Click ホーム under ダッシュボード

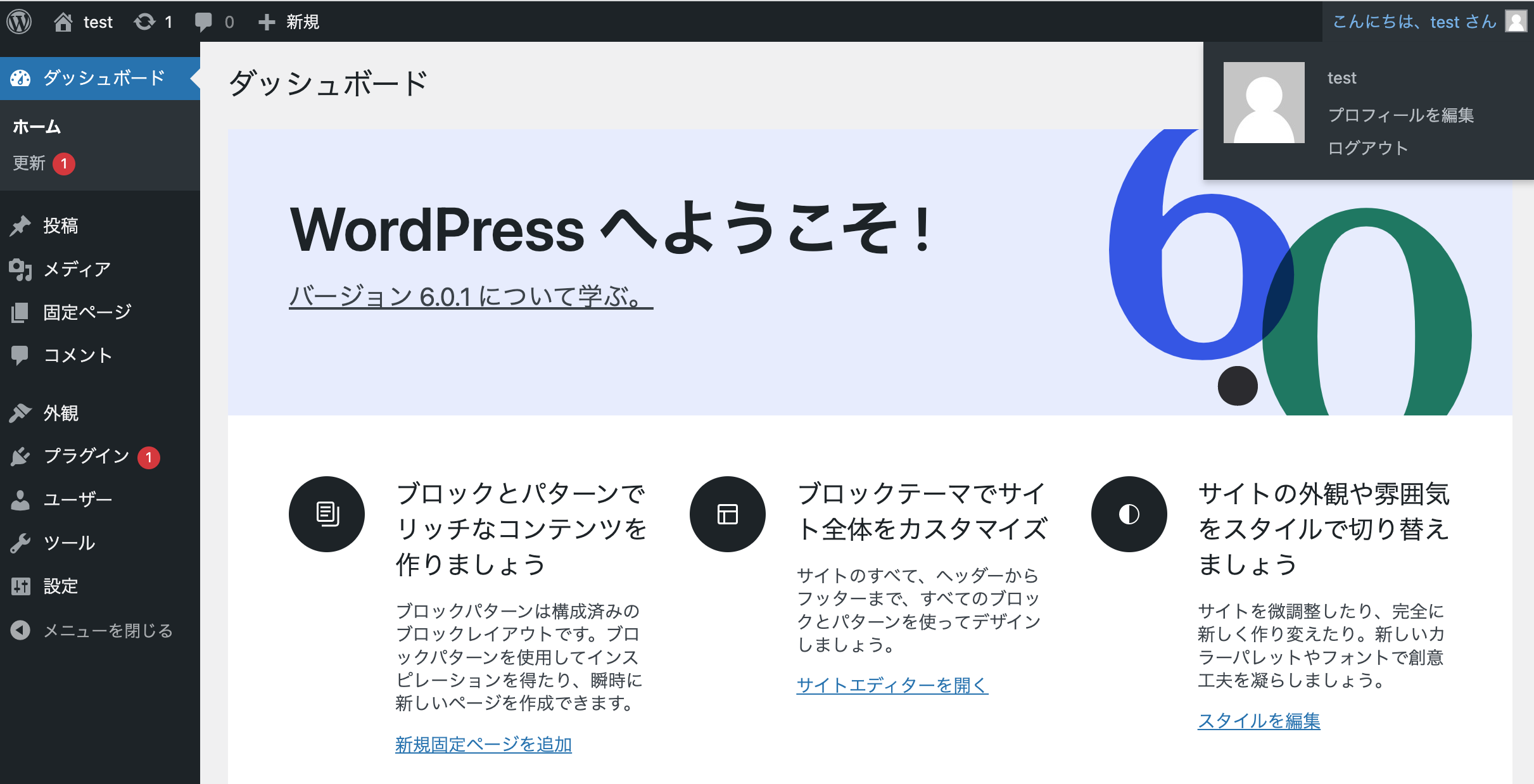pyautogui.click(x=36, y=126)
